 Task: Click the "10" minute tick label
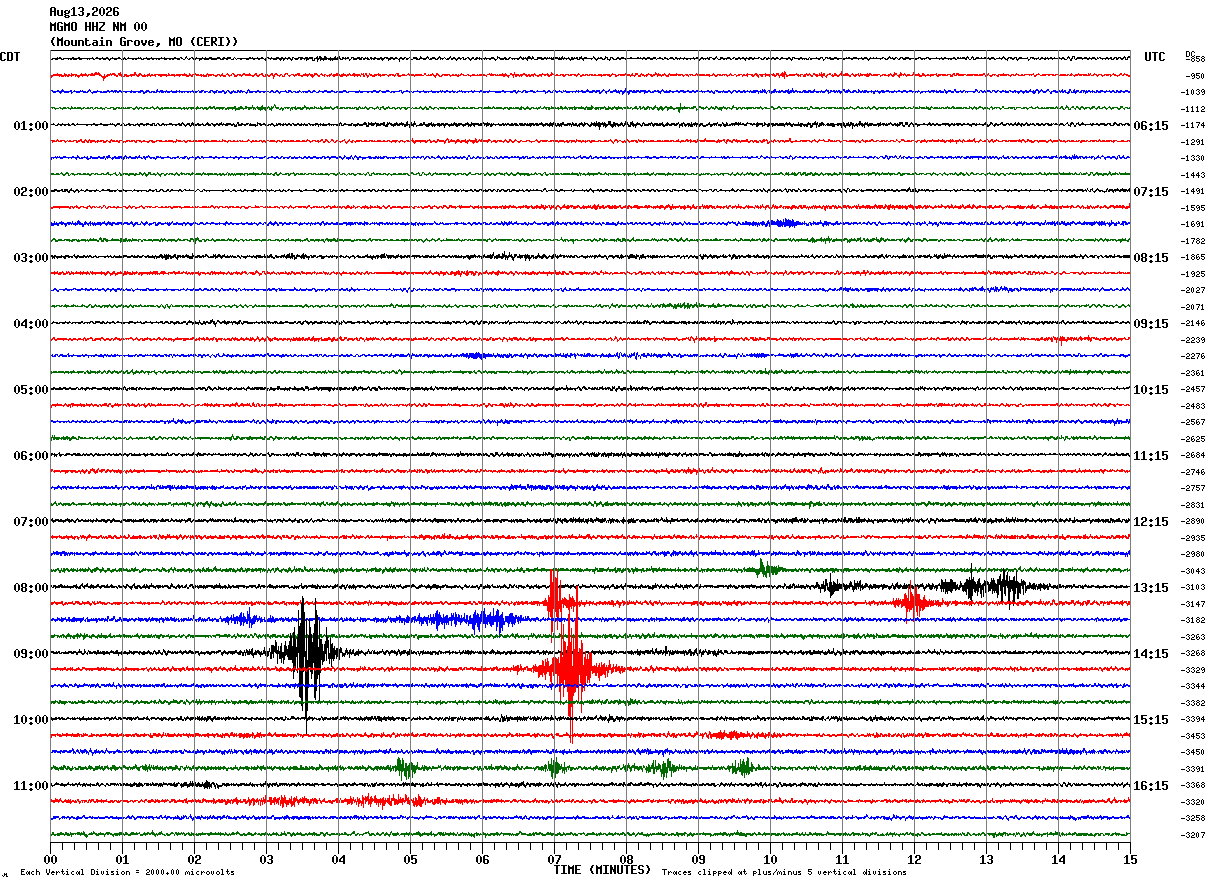point(770,859)
